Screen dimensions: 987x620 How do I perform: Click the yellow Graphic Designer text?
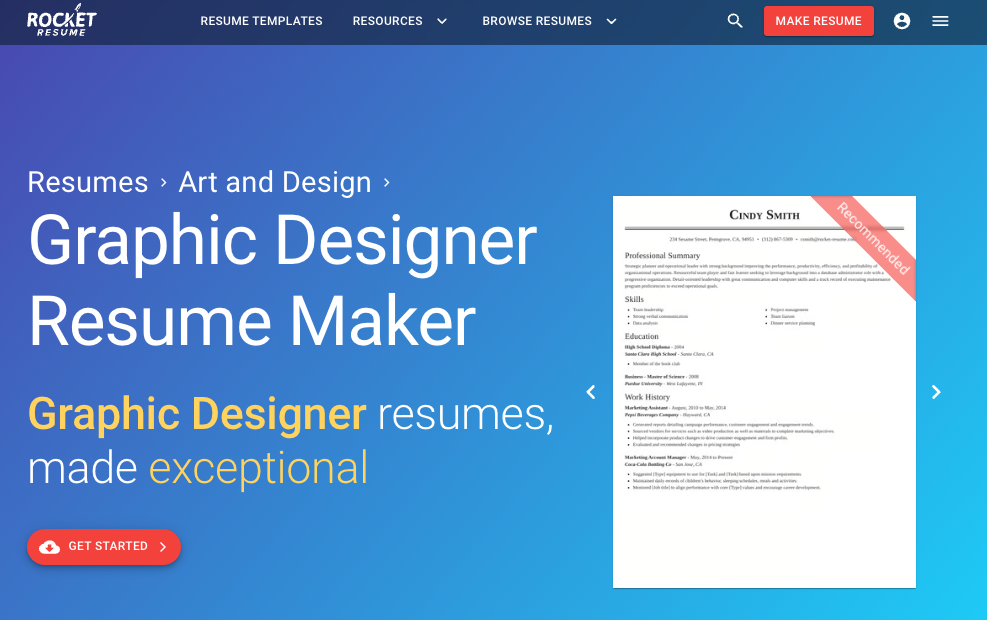tap(197, 414)
